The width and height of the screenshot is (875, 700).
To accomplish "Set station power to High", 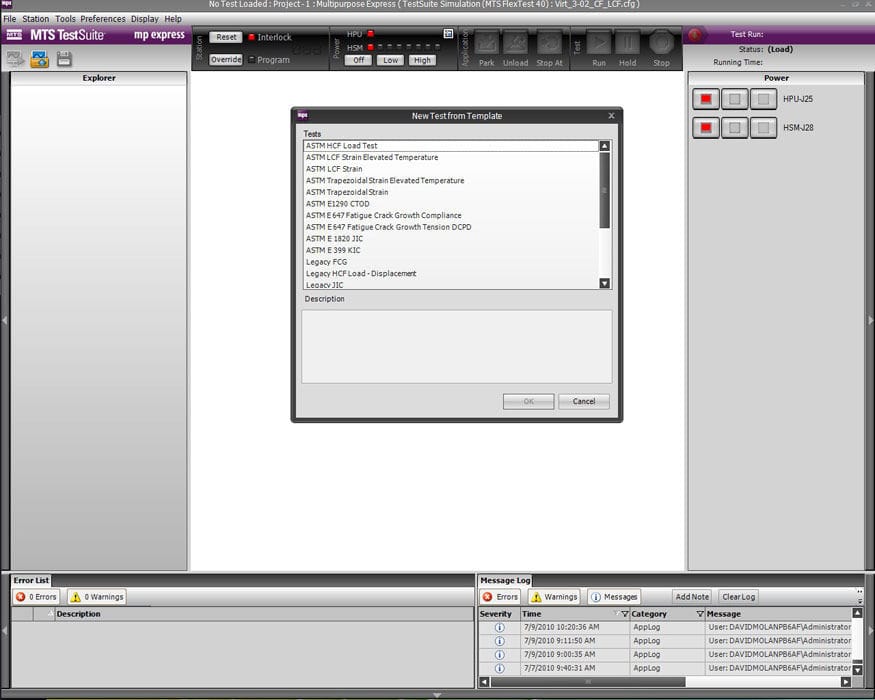I will 422,59.
